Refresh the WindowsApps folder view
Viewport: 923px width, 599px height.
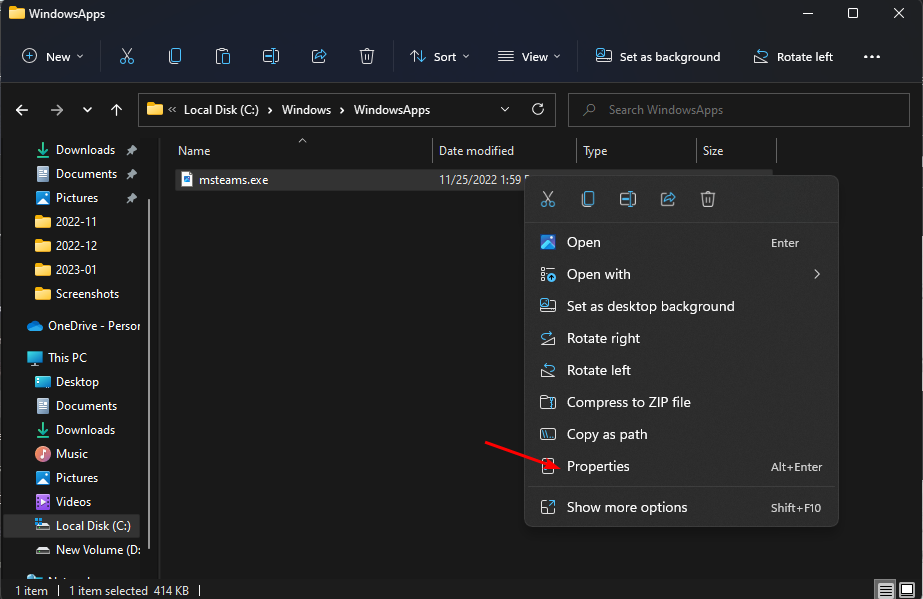coord(538,109)
